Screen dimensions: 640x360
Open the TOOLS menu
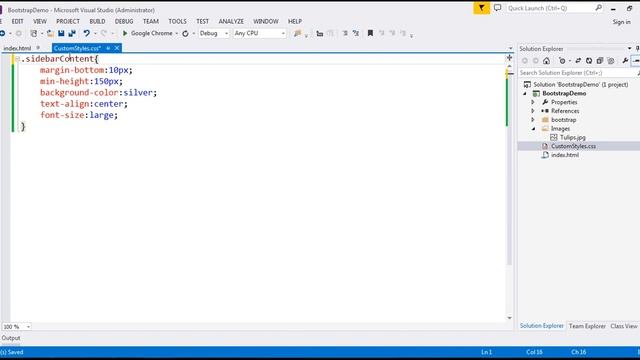(x=177, y=21)
